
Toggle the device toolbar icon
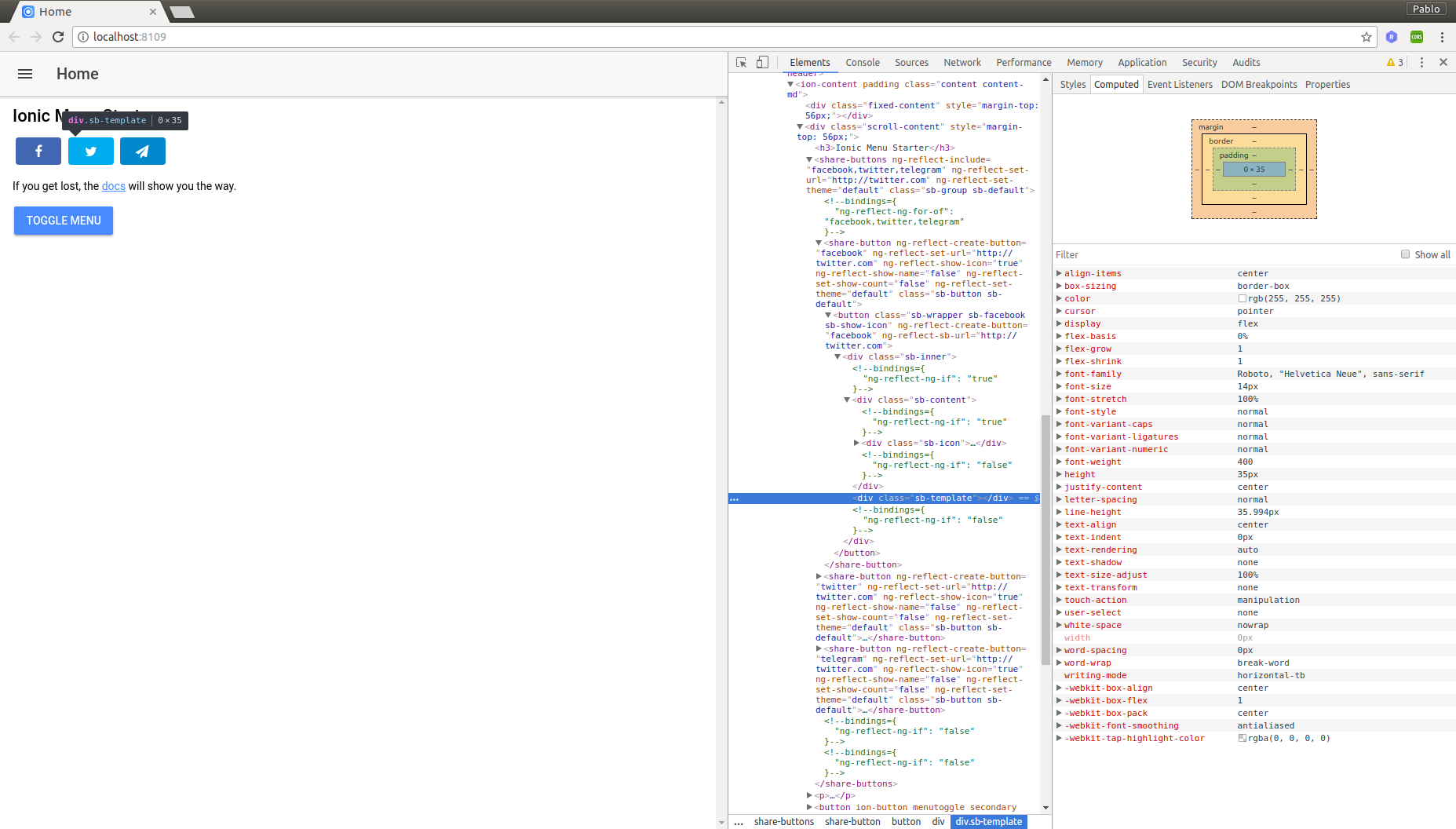pos(762,63)
